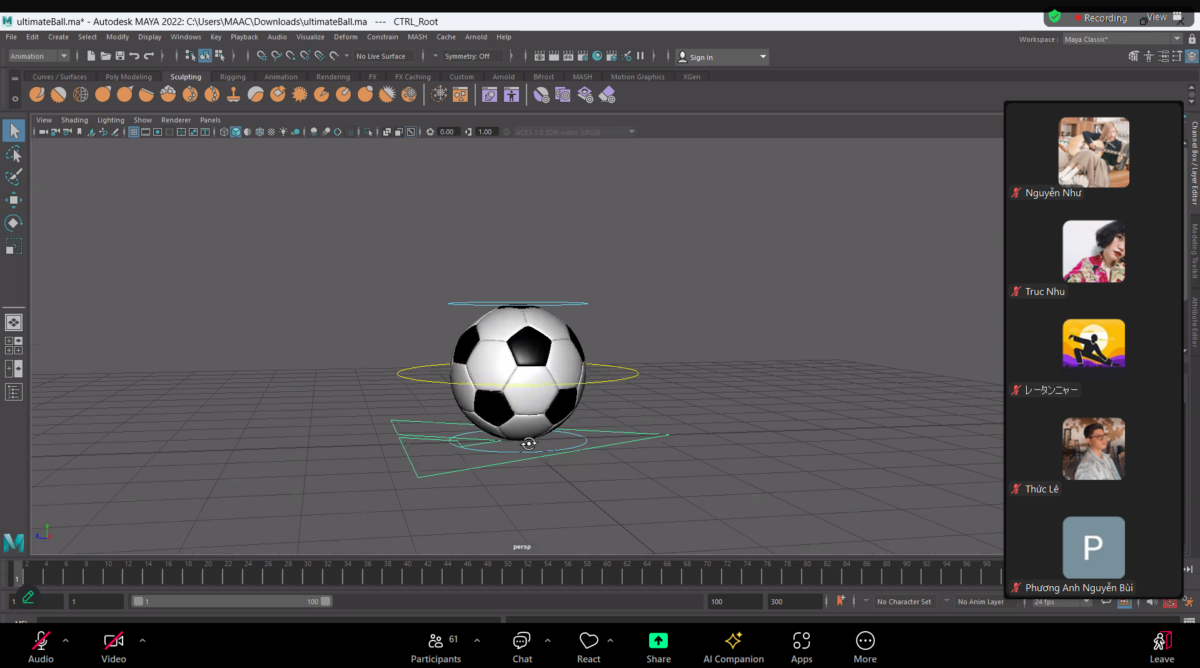Click the Save scene icon
This screenshot has width=1200, height=668.
coord(120,56)
